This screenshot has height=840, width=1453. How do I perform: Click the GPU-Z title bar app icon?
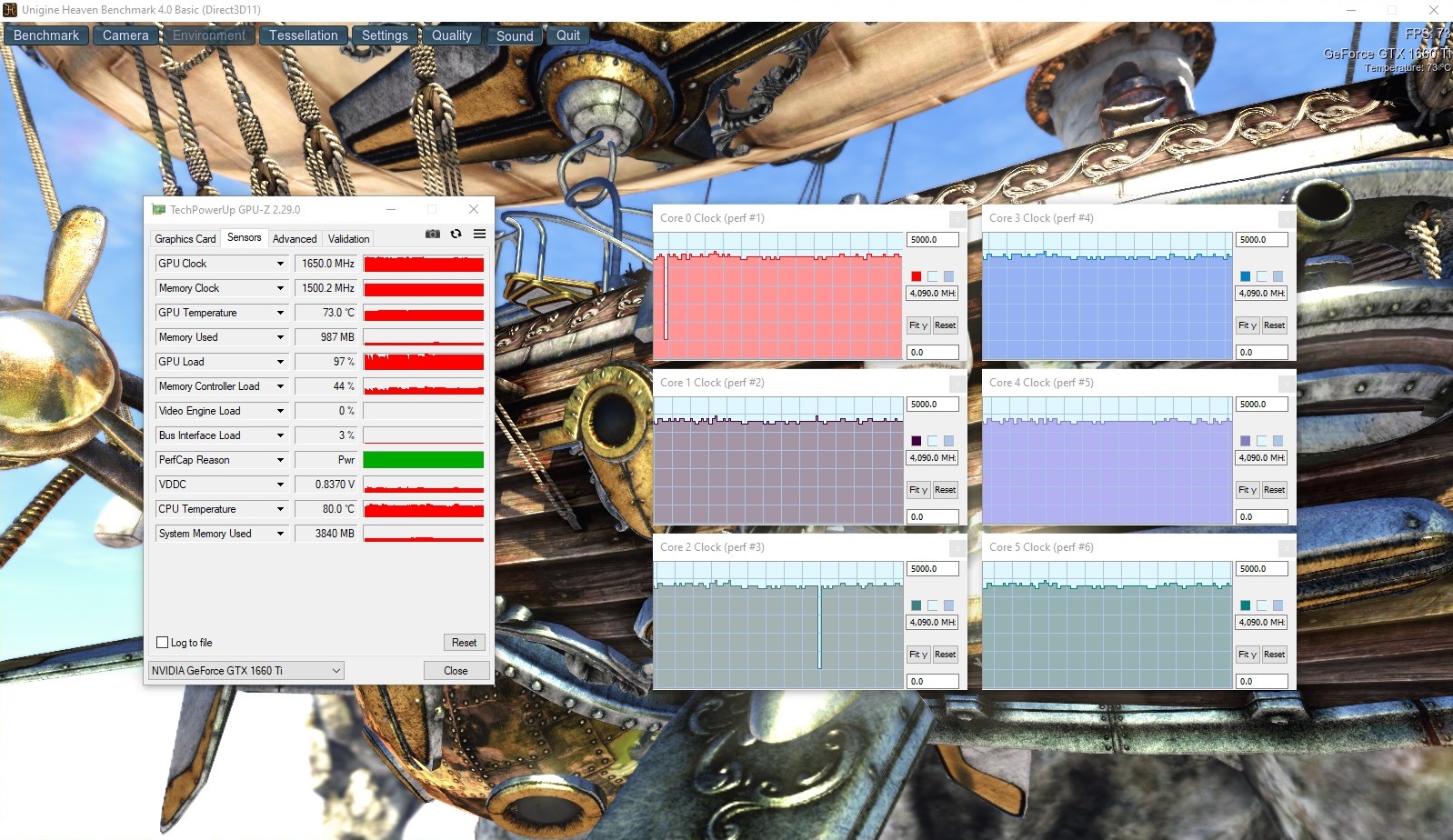click(158, 210)
